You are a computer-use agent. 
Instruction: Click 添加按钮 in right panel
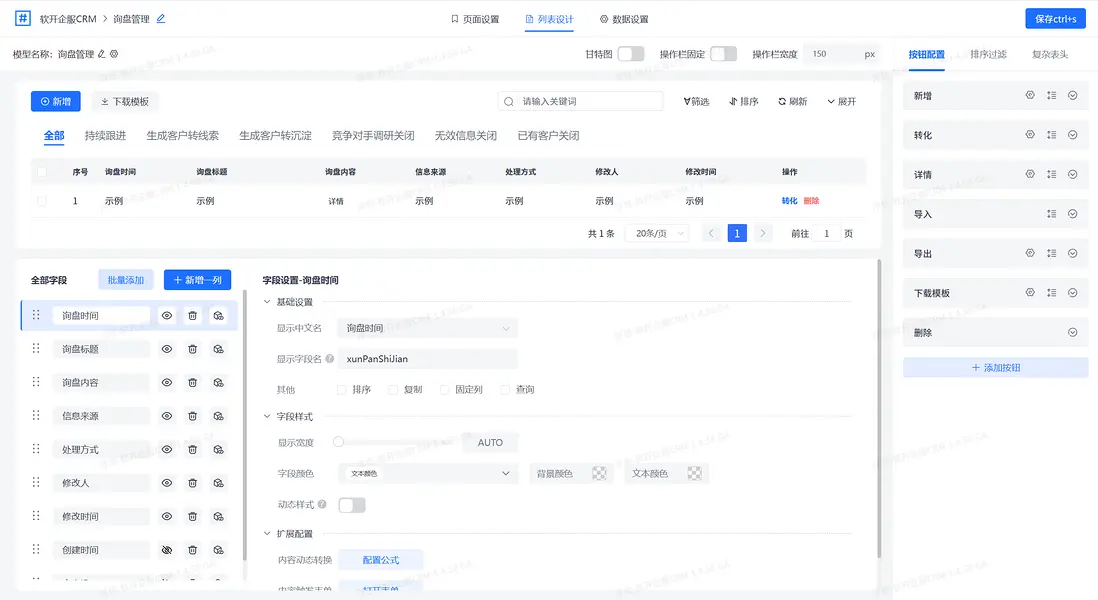995,368
